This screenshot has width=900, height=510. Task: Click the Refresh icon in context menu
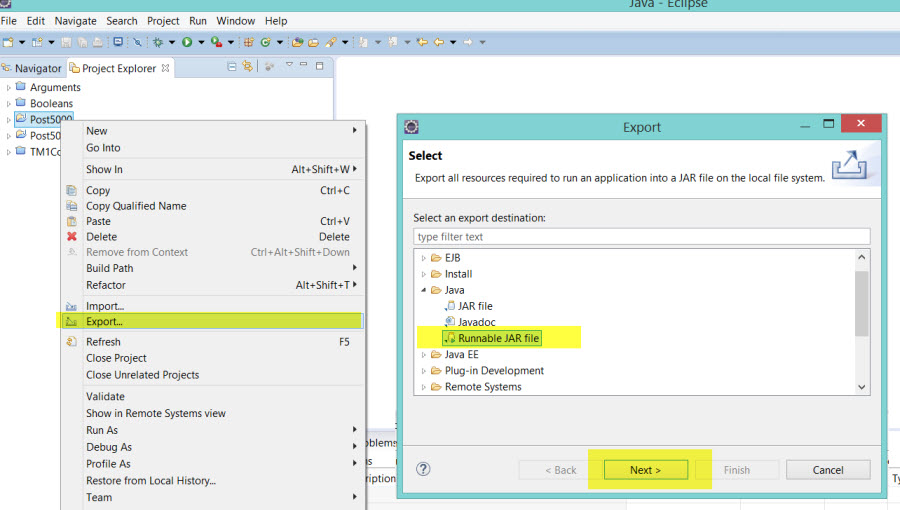tap(72, 341)
